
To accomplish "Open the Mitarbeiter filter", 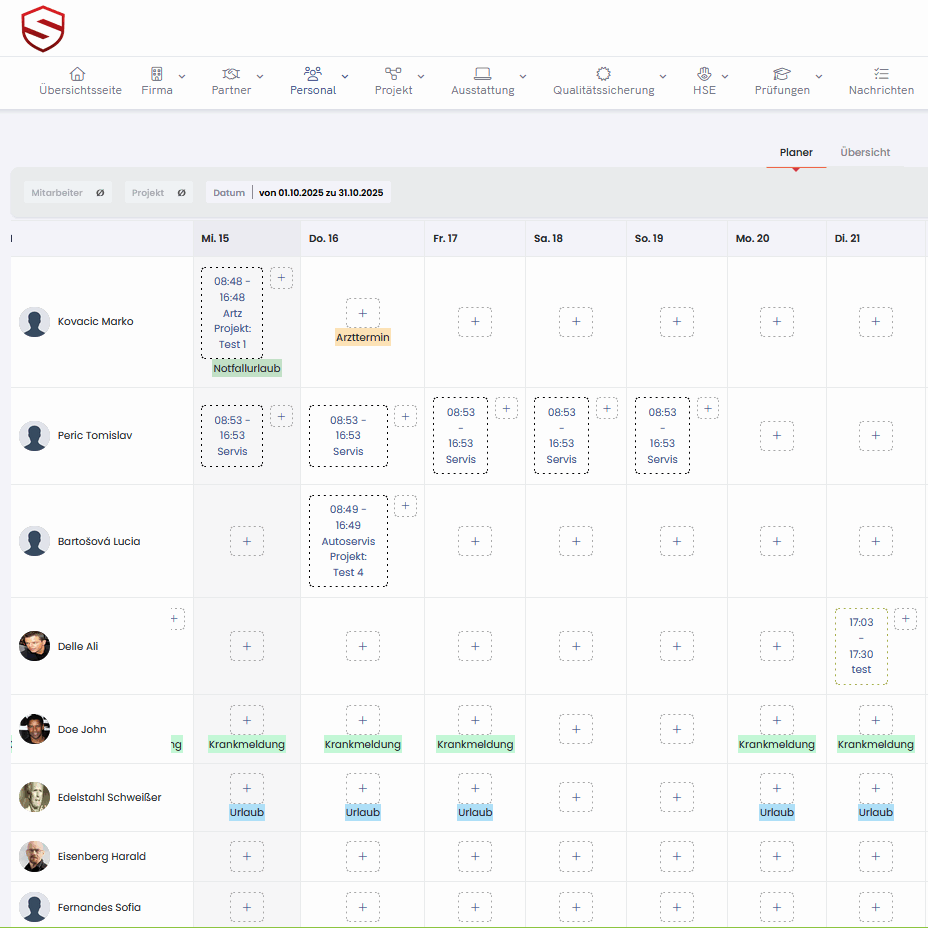I will click(x=67, y=193).
